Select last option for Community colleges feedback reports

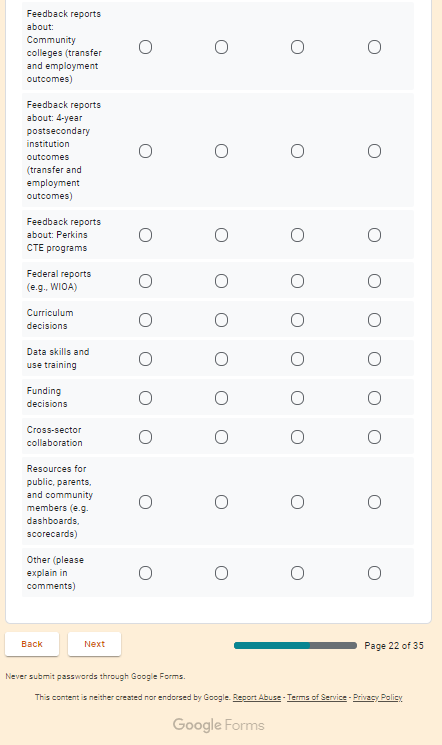coord(375,47)
